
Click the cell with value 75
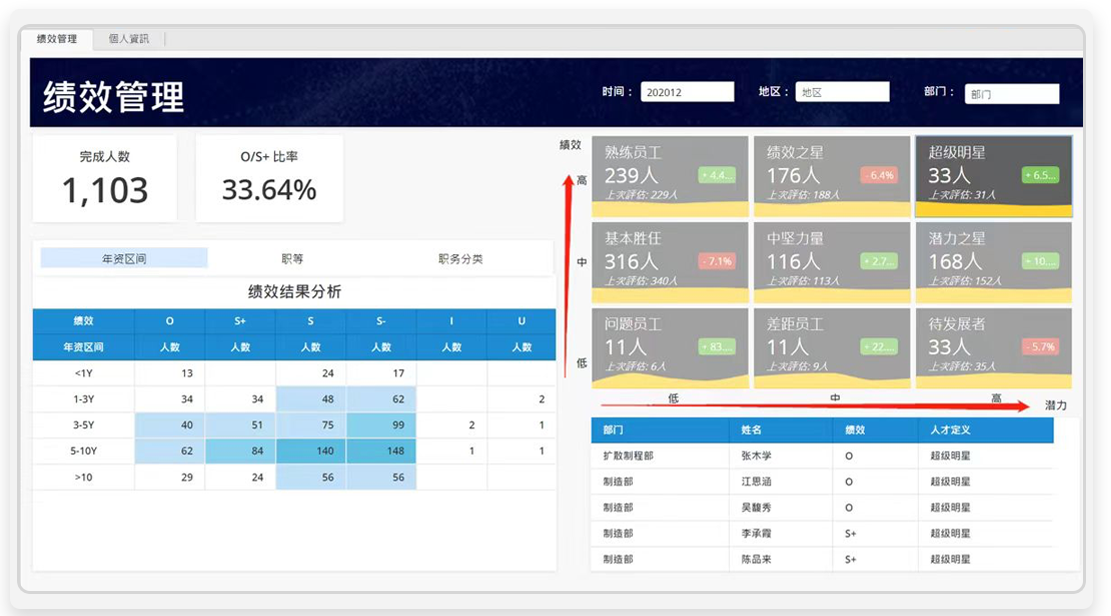311,425
